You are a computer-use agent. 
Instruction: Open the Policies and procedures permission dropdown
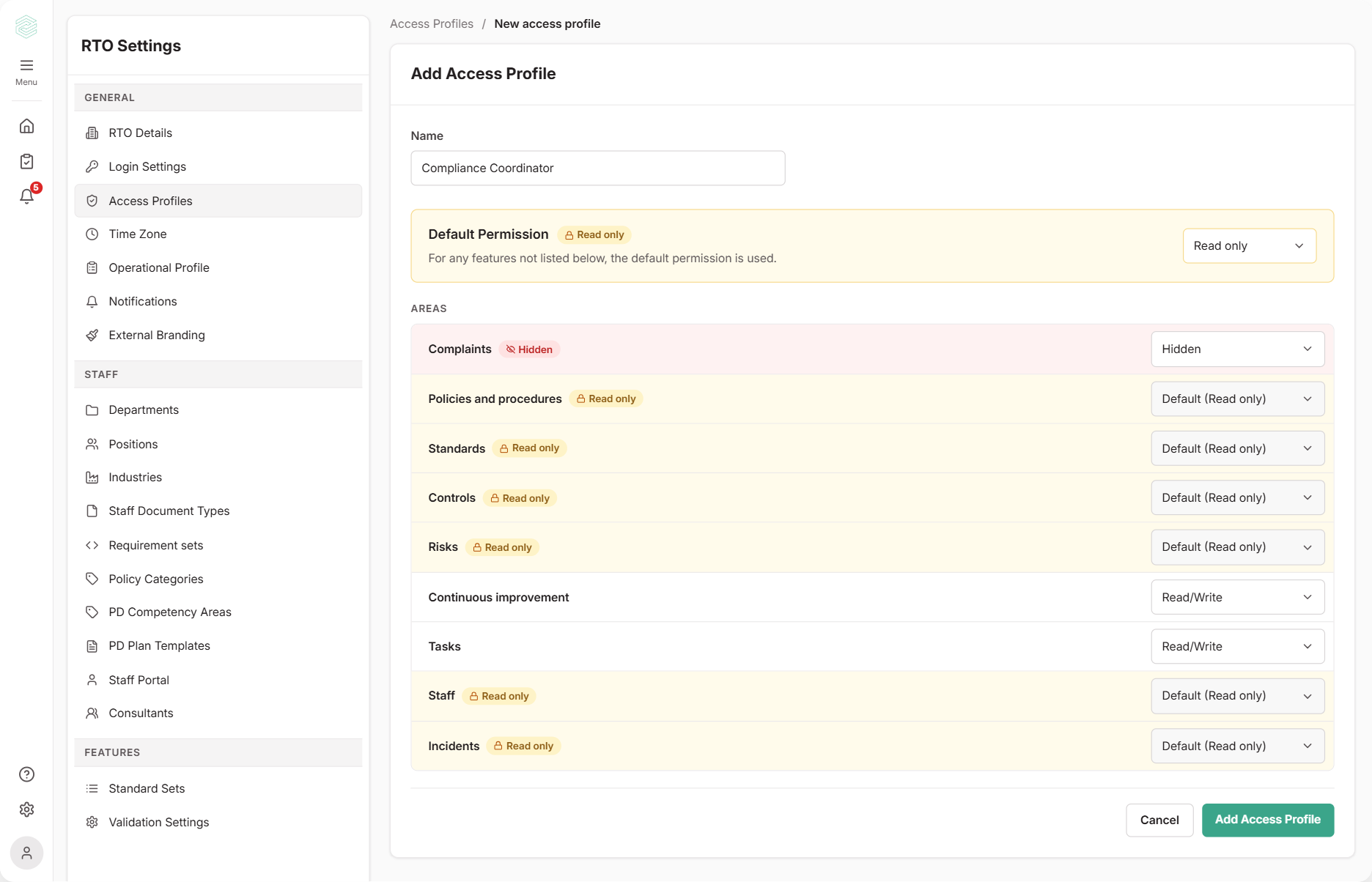pyautogui.click(x=1237, y=399)
